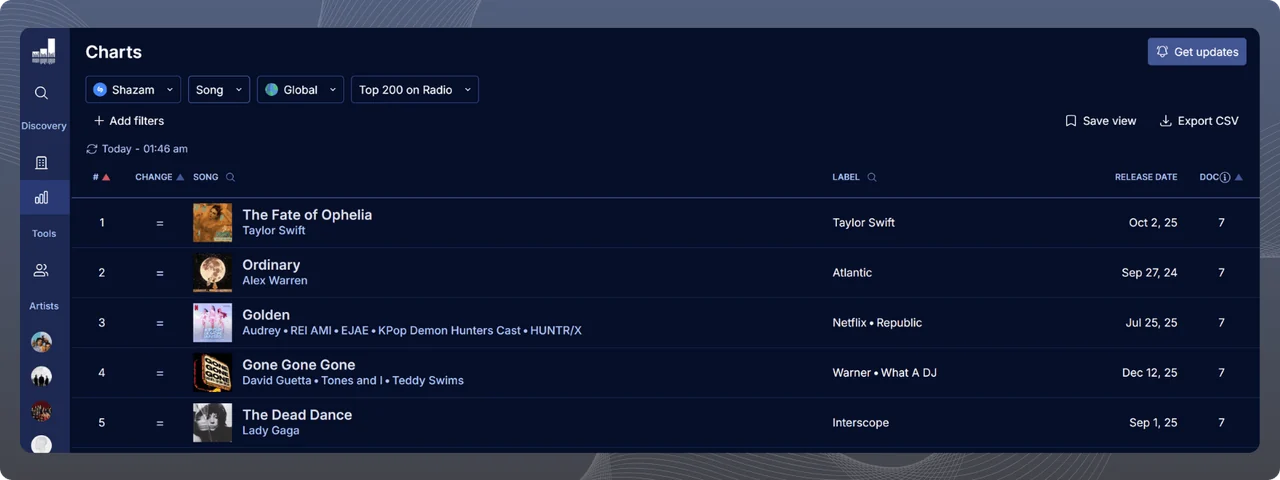The image size is (1280, 480).
Task: Click artist KPop Demon Hunters Cast
Action: (450, 331)
